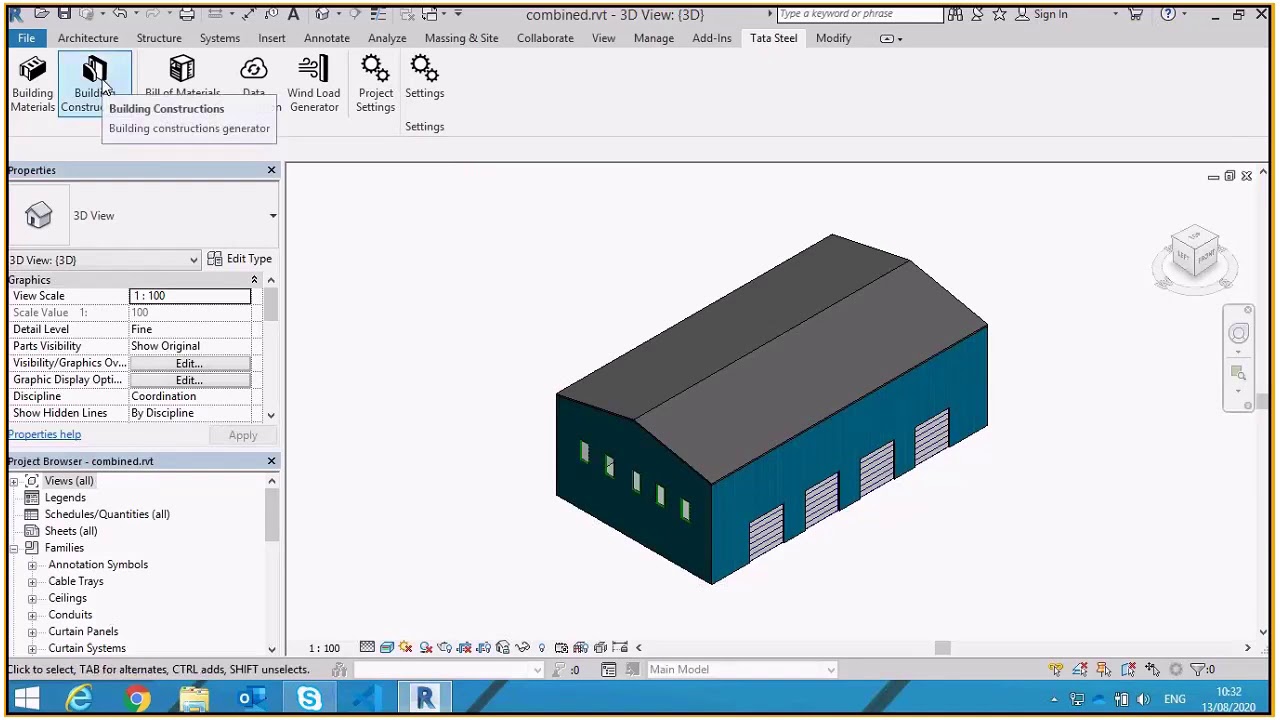Click the Print icon
Screen dimensions: 1280x720
pos(187,14)
